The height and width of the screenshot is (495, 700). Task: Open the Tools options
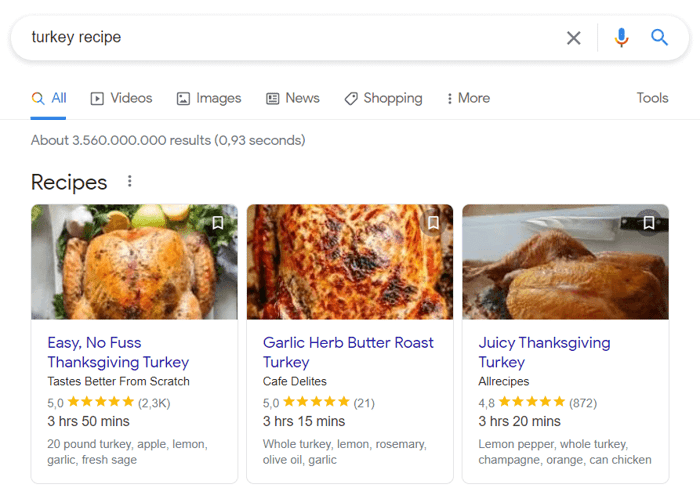652,98
